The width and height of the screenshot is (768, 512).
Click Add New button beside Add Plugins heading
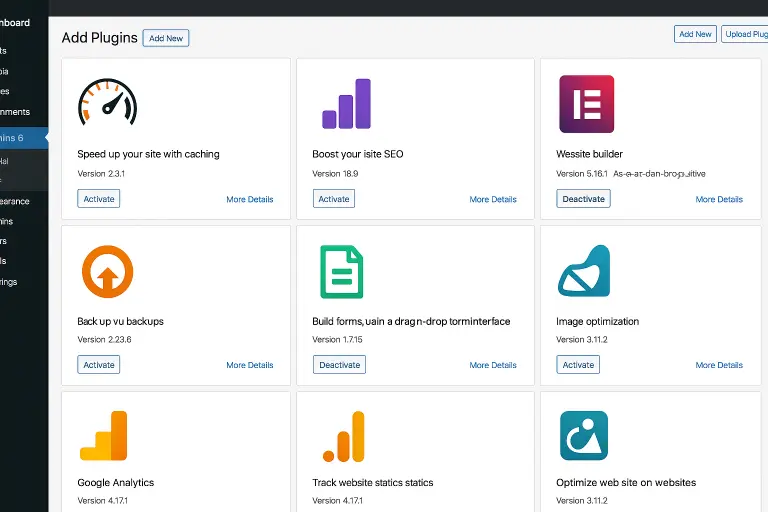coord(166,38)
